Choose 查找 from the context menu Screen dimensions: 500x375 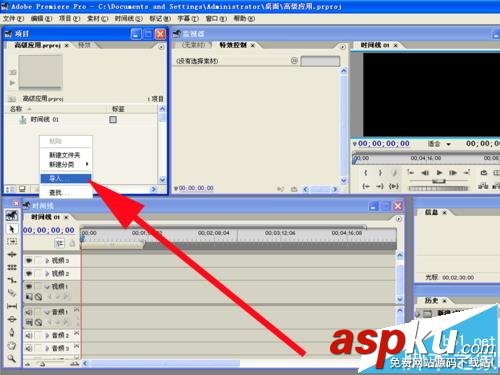coord(66,193)
